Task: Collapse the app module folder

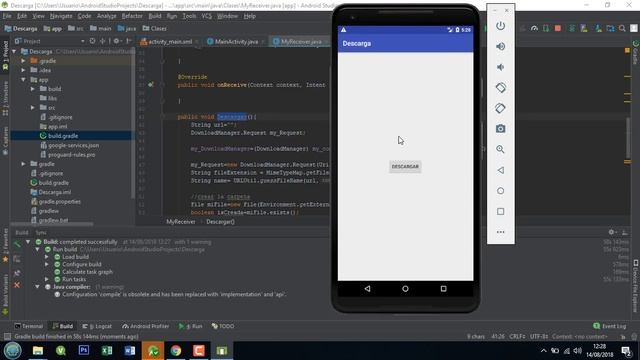Action: pos(23,80)
